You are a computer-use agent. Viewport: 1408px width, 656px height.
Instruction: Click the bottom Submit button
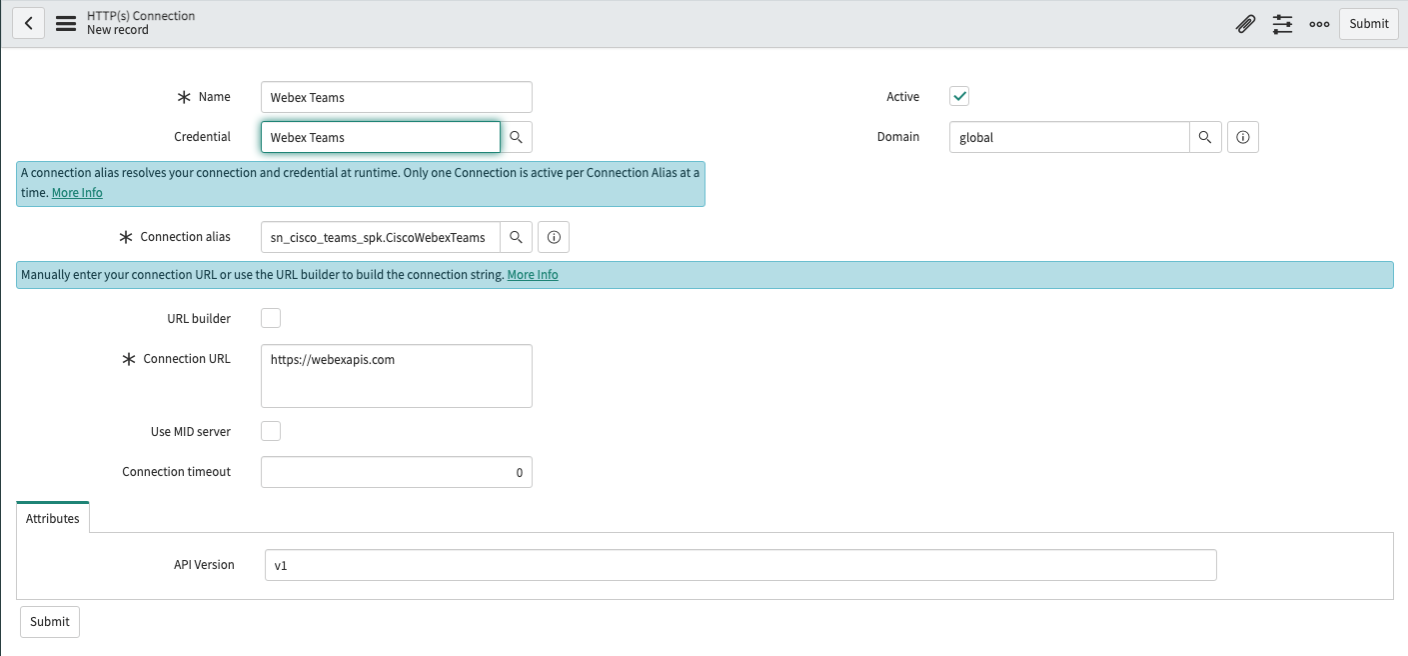click(49, 622)
